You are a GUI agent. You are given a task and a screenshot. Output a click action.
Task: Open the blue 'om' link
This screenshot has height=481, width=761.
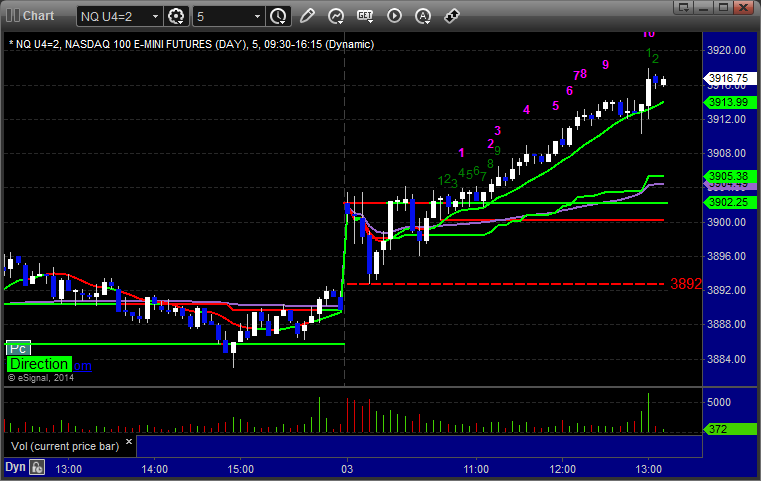pyautogui.click(x=82, y=365)
